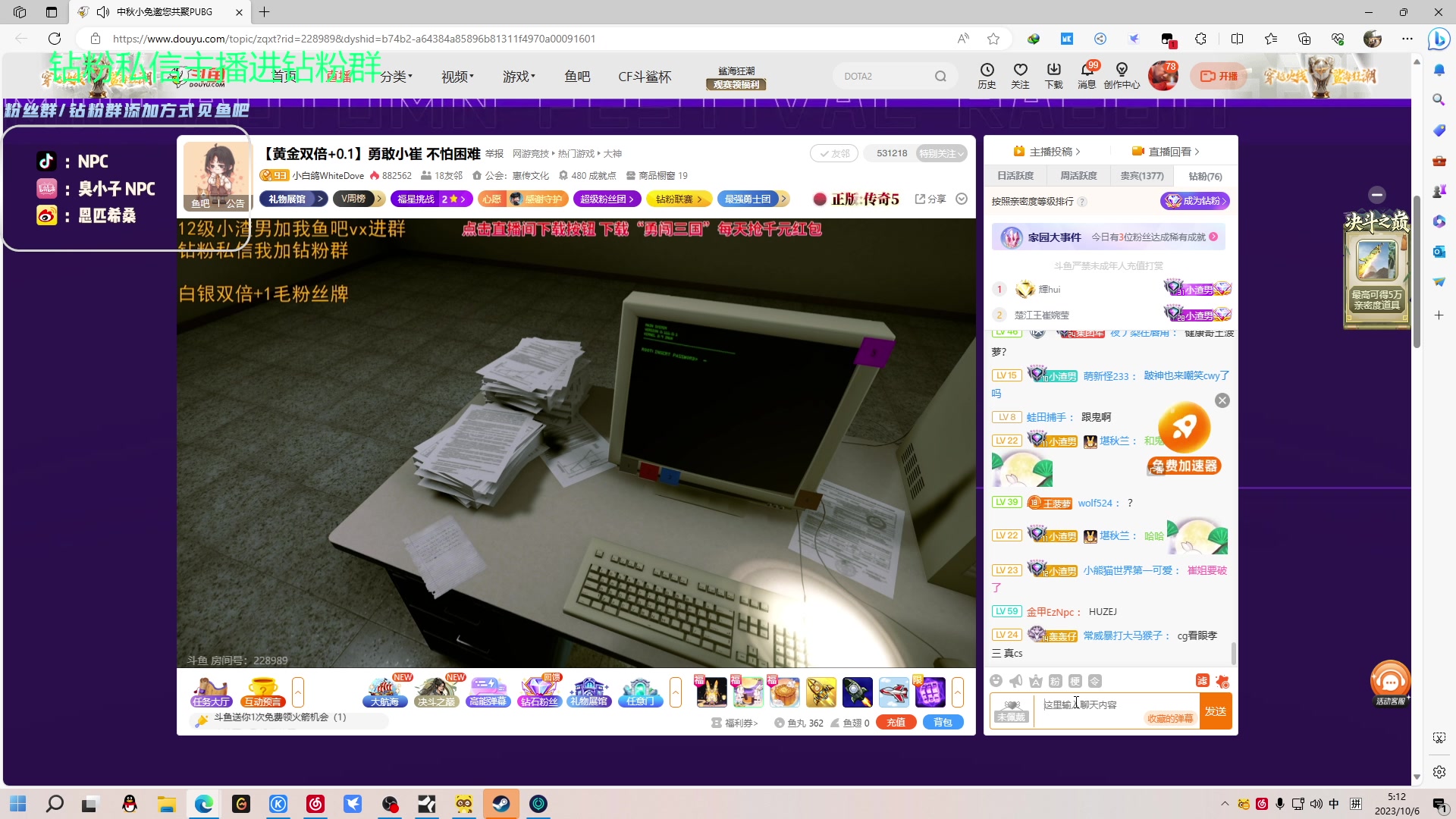Open the emoji picker in chat

996,681
